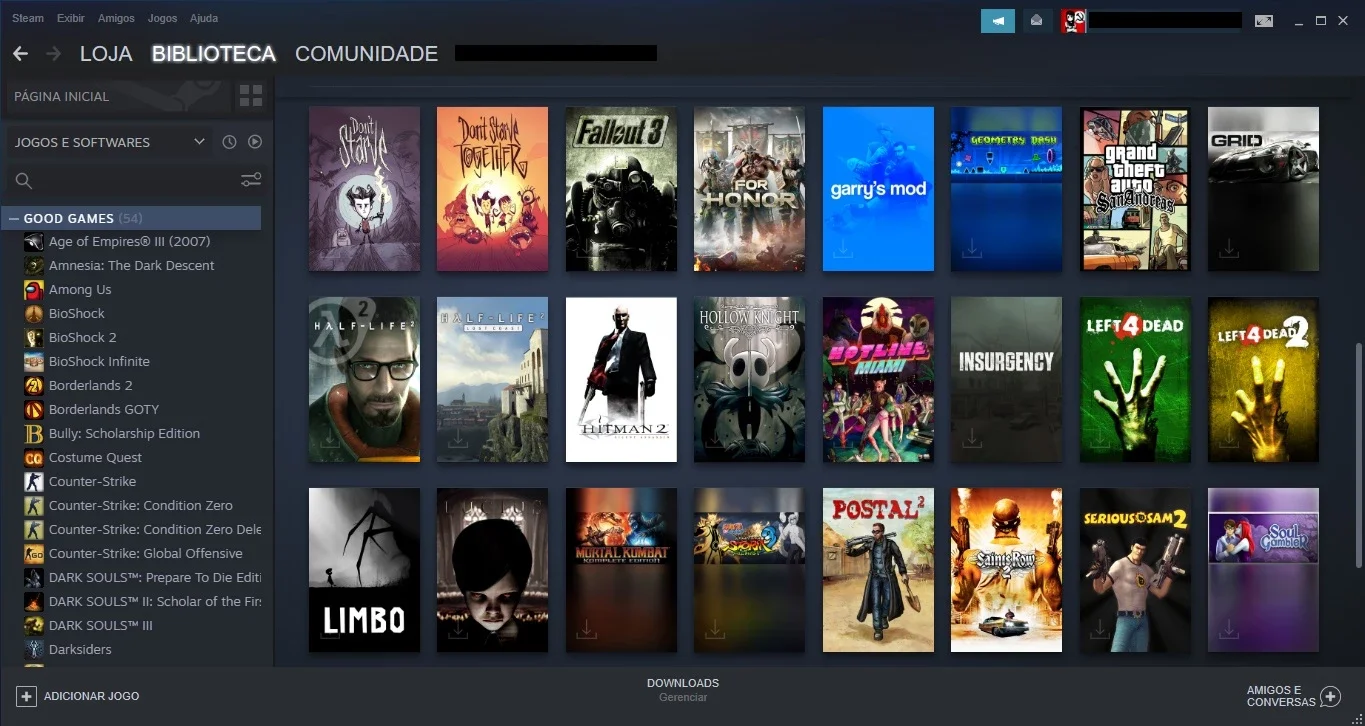1365x726 pixels.
Task: Sort games by recent activity clock icon
Action: point(229,142)
